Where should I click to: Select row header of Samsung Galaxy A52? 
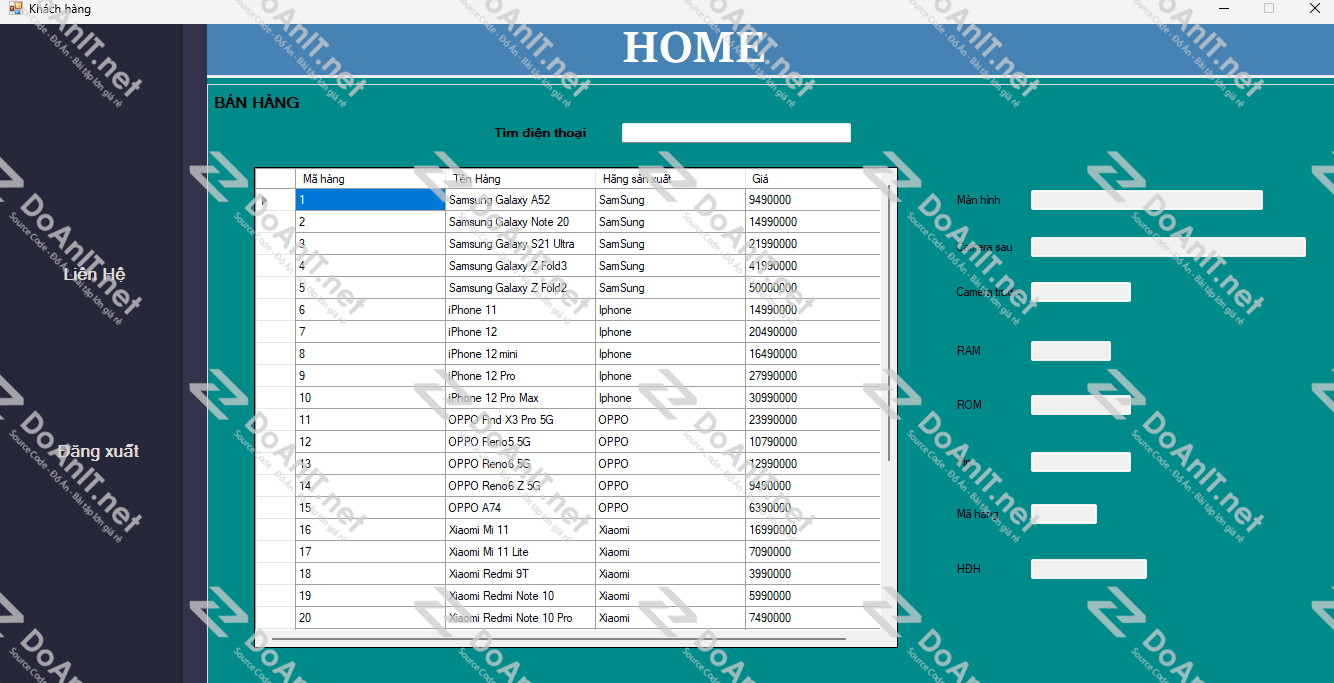click(276, 200)
